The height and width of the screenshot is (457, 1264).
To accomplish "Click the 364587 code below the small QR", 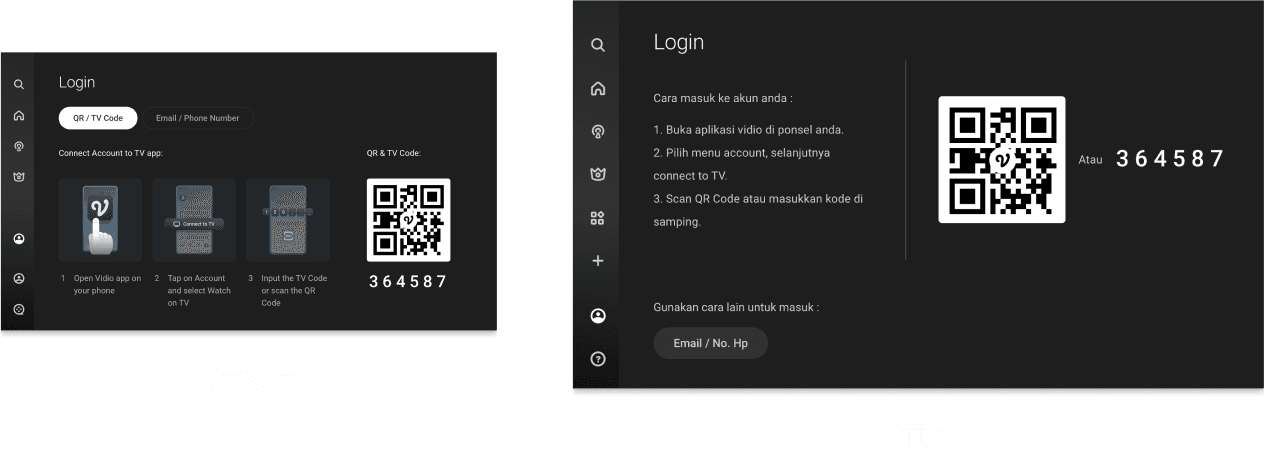I will pos(408,282).
